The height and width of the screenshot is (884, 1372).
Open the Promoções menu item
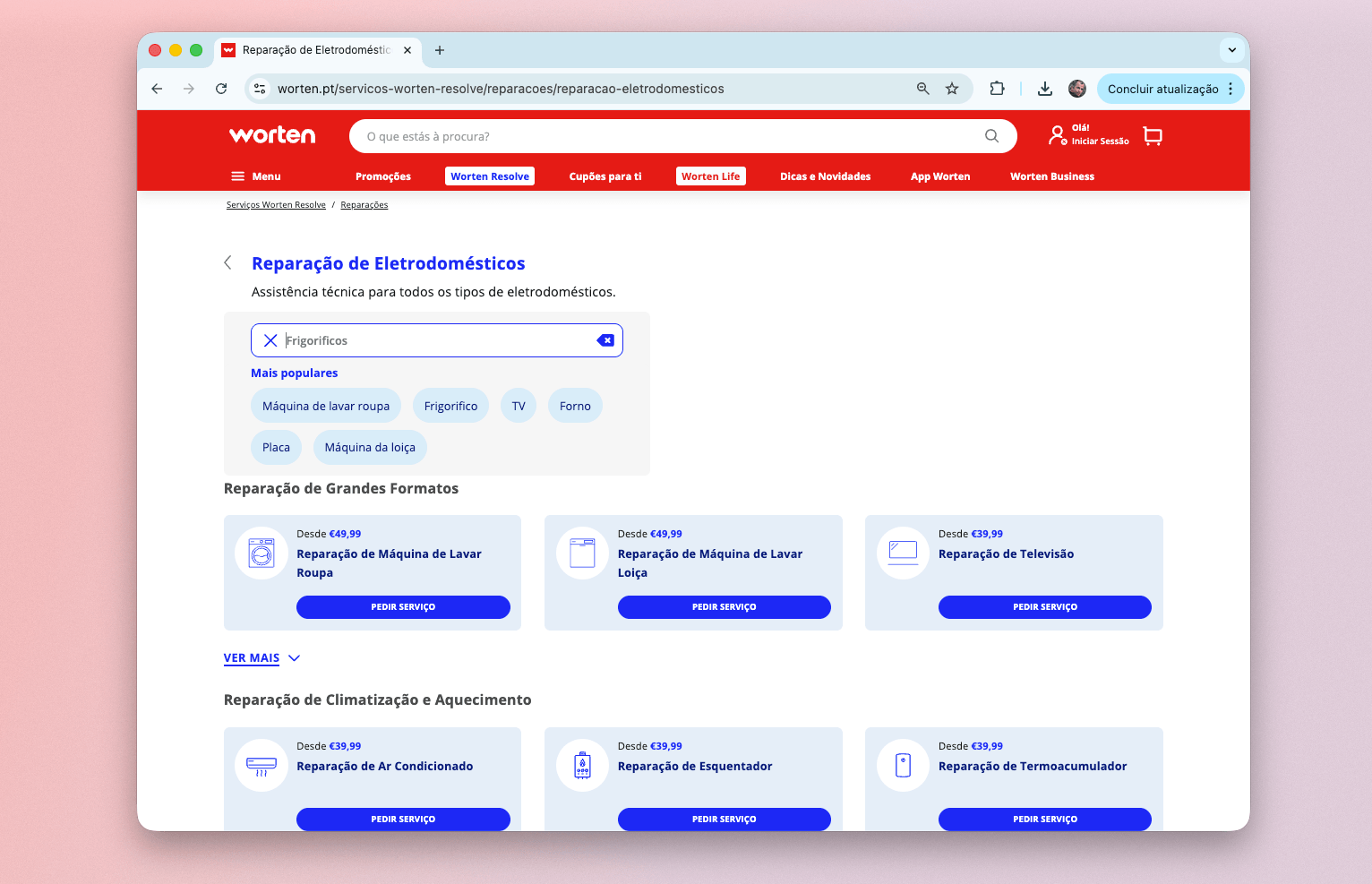point(383,176)
